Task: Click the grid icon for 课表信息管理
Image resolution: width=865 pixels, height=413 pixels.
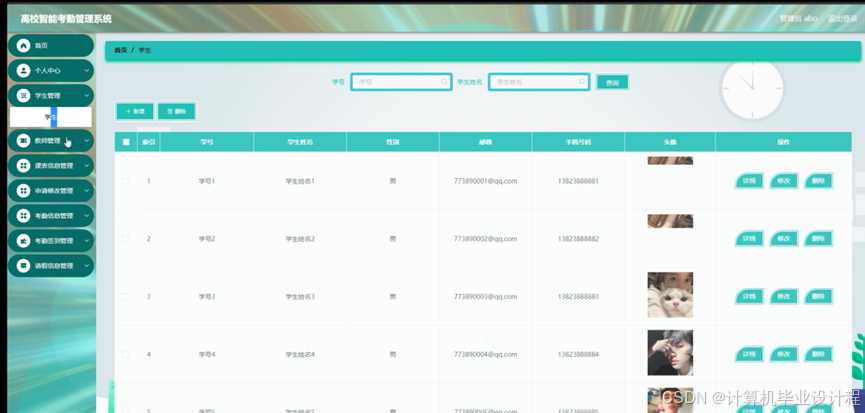Action: coord(23,165)
